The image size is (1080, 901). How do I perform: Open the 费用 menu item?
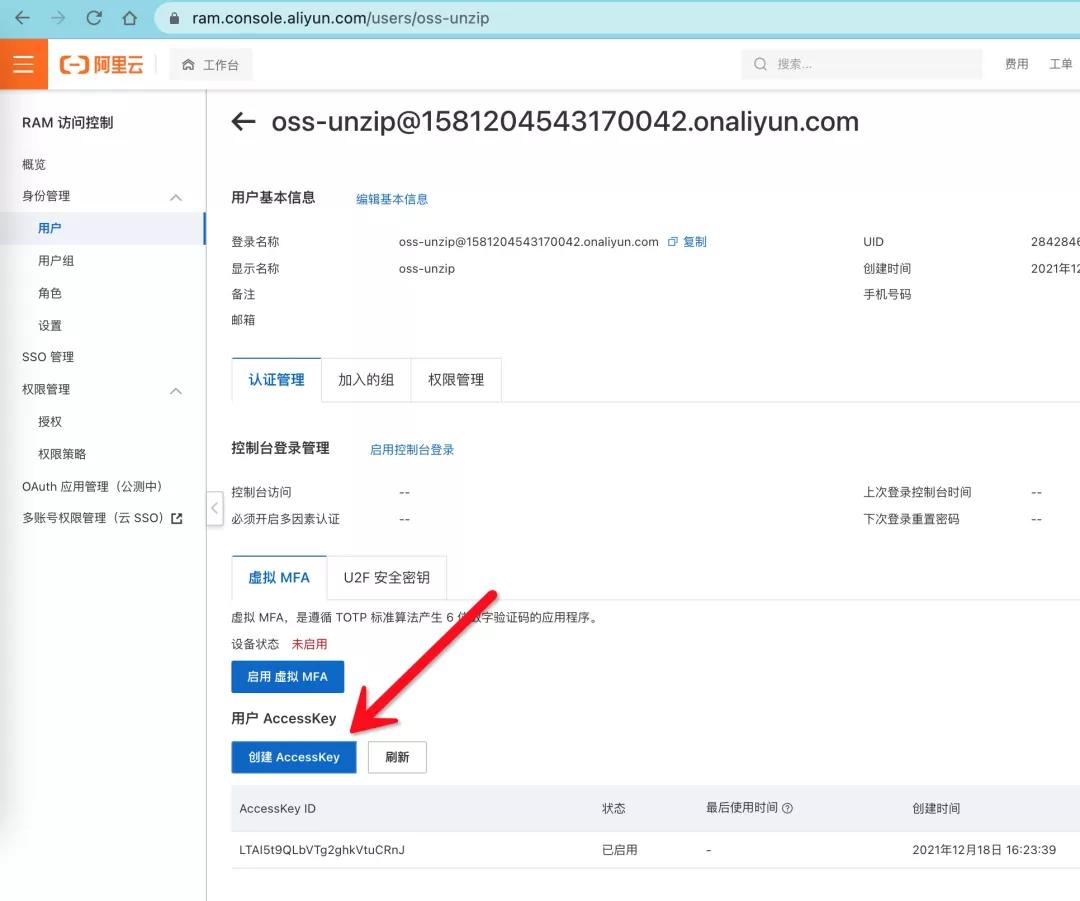[1016, 63]
